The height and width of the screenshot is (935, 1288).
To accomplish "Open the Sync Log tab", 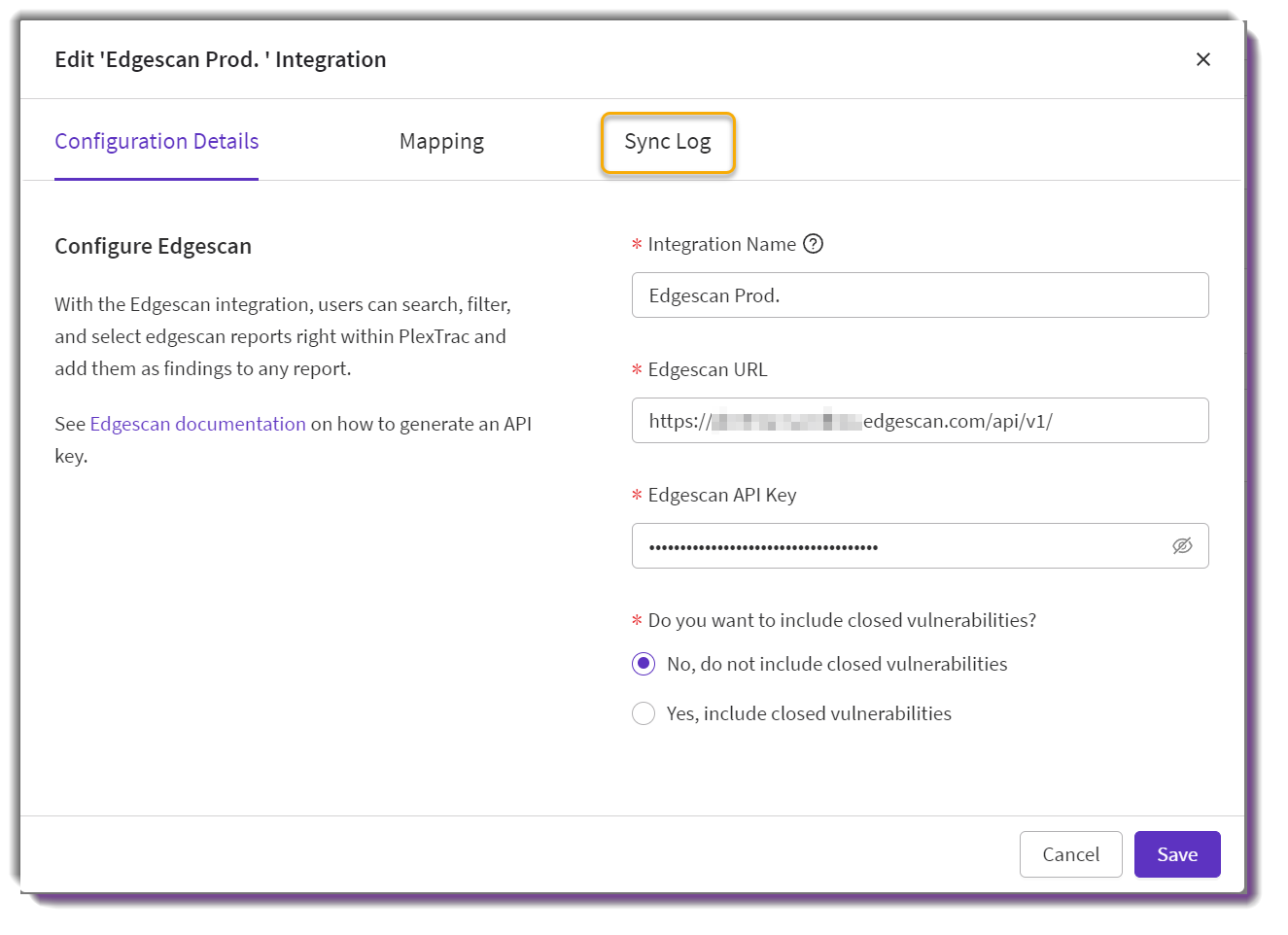I will [x=668, y=142].
